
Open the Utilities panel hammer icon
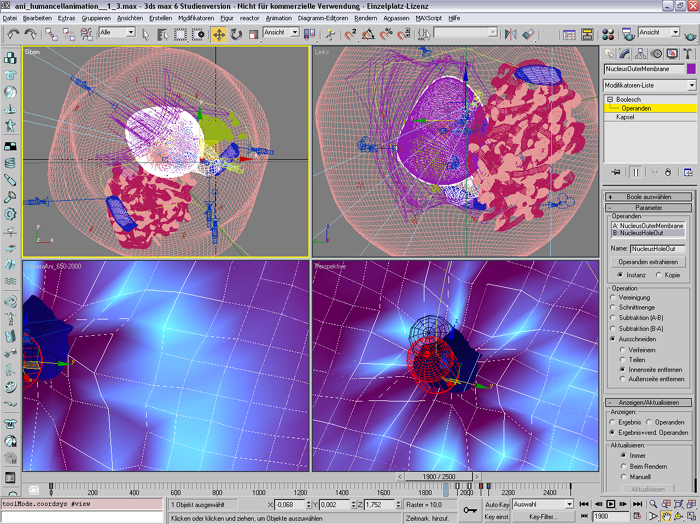(x=687, y=53)
